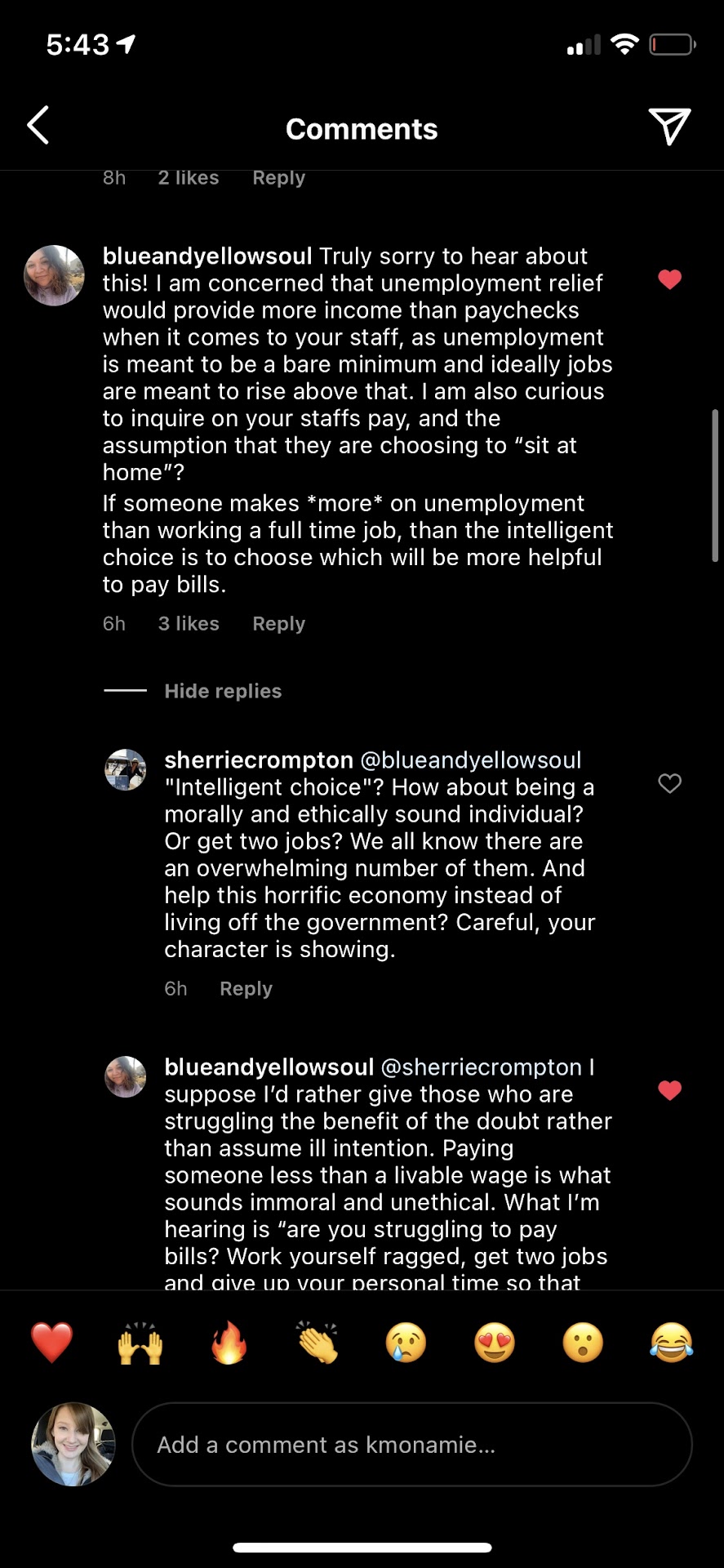Screen dimensions: 724x1568
Task: Unlike blueandyellowsoul's reply to sherriecrompton
Action: point(669,1091)
